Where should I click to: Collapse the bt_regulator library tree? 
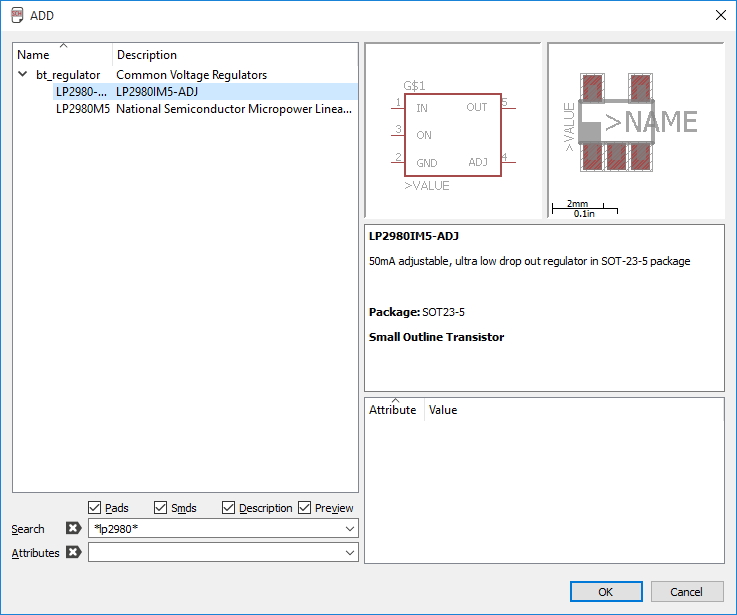22,74
